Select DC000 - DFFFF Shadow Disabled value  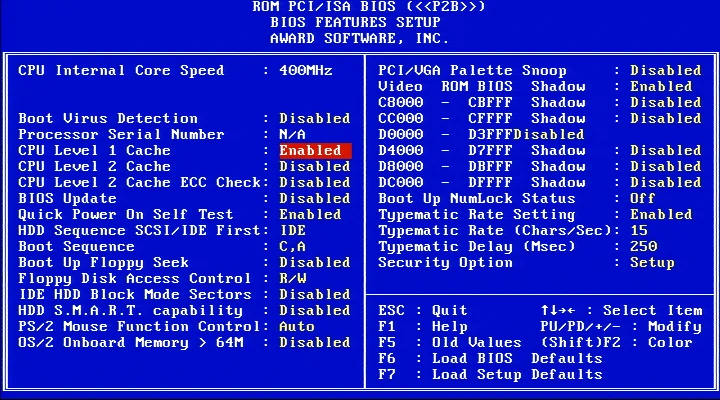666,182
